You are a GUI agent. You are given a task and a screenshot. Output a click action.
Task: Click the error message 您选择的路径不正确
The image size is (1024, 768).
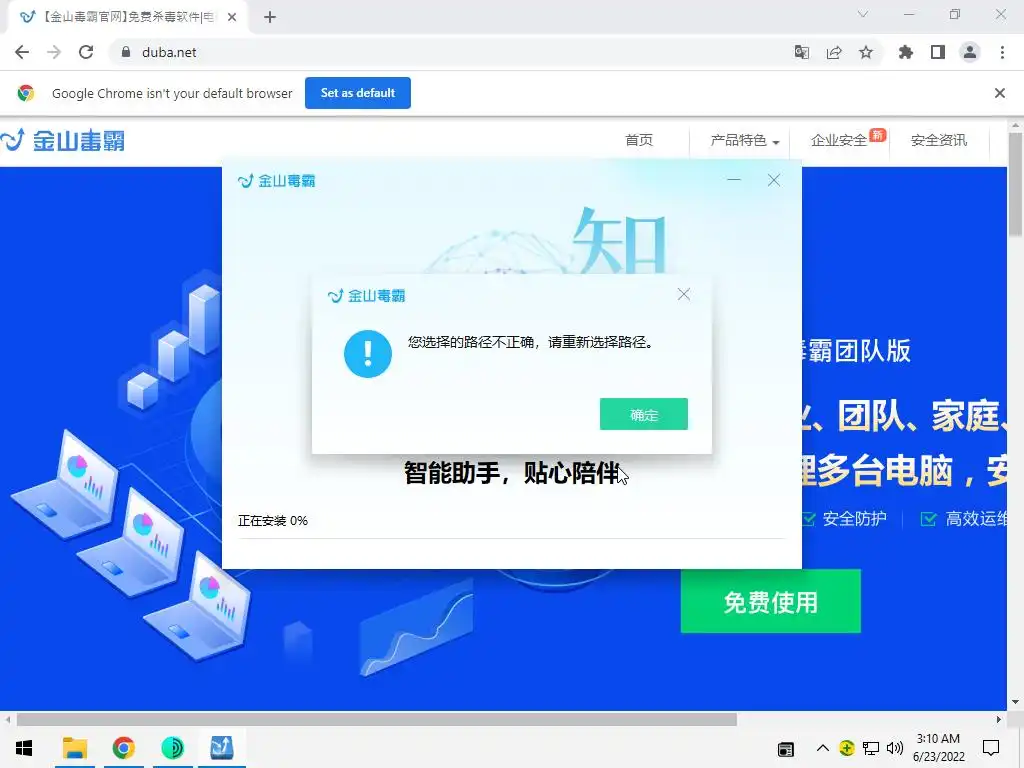[530, 342]
